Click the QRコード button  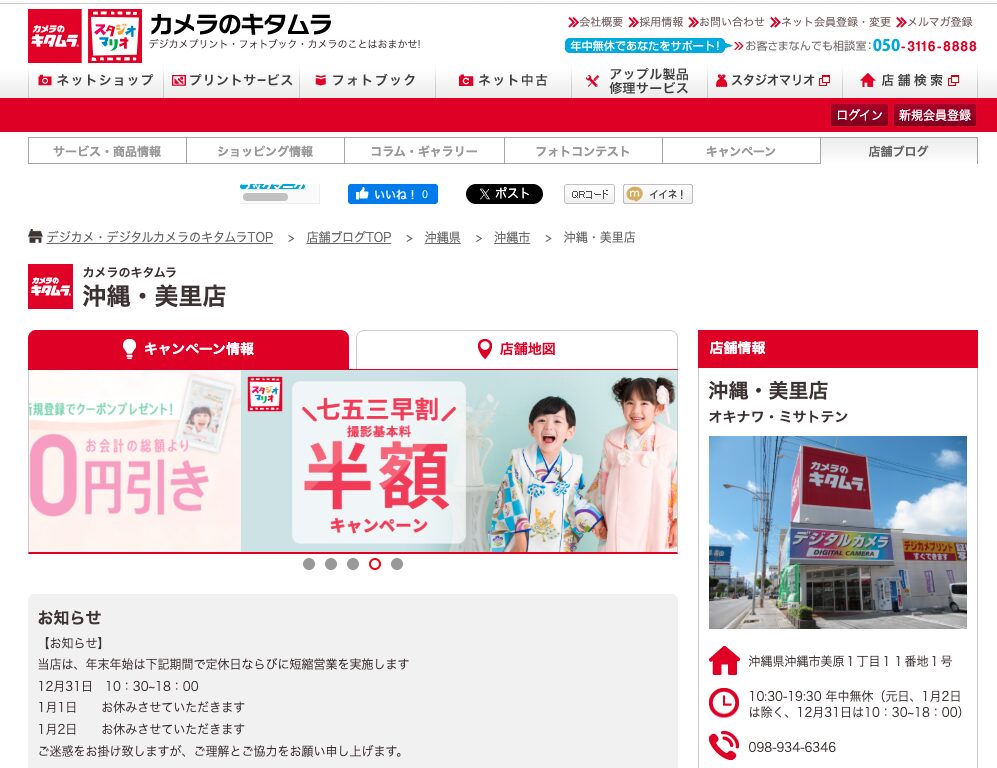589,195
